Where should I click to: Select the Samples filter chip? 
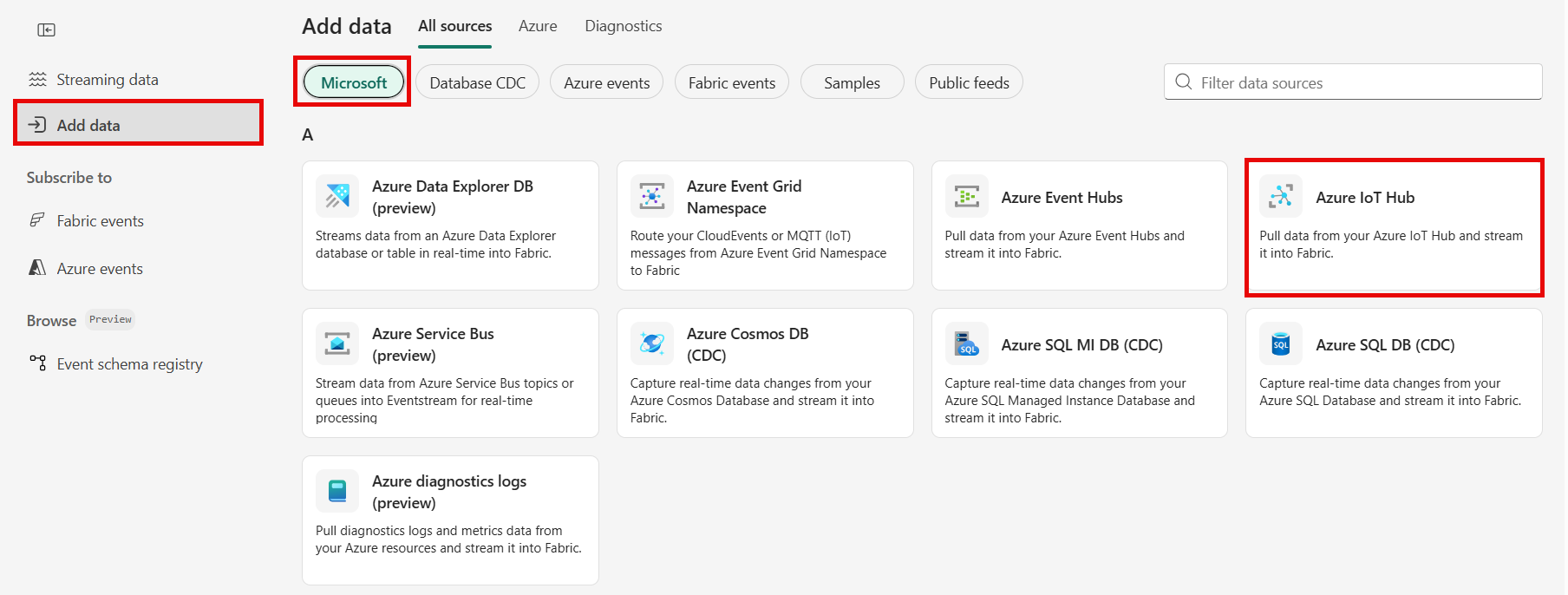(x=852, y=82)
